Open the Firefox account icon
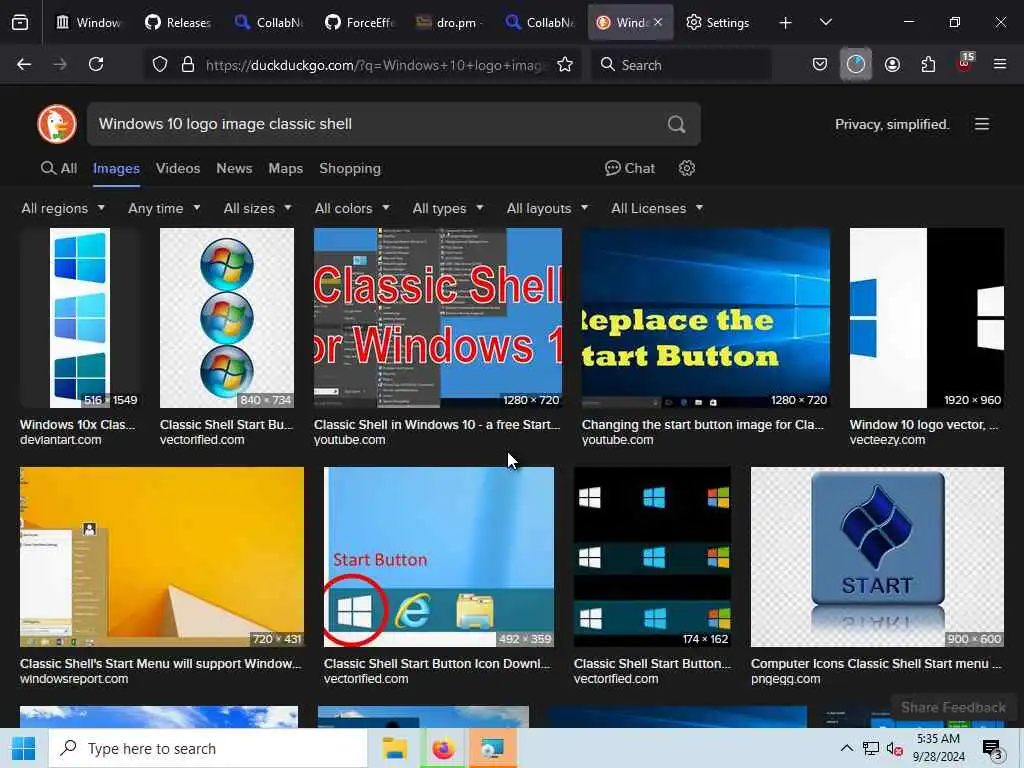The width and height of the screenshot is (1024, 768). click(x=892, y=64)
